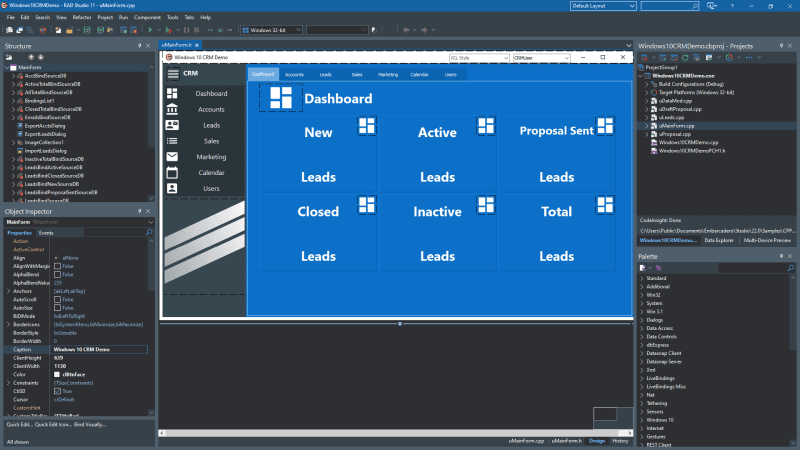This screenshot has width=800, height=450.
Task: Click the hamburger menu icon beside CRM
Action: point(172,73)
